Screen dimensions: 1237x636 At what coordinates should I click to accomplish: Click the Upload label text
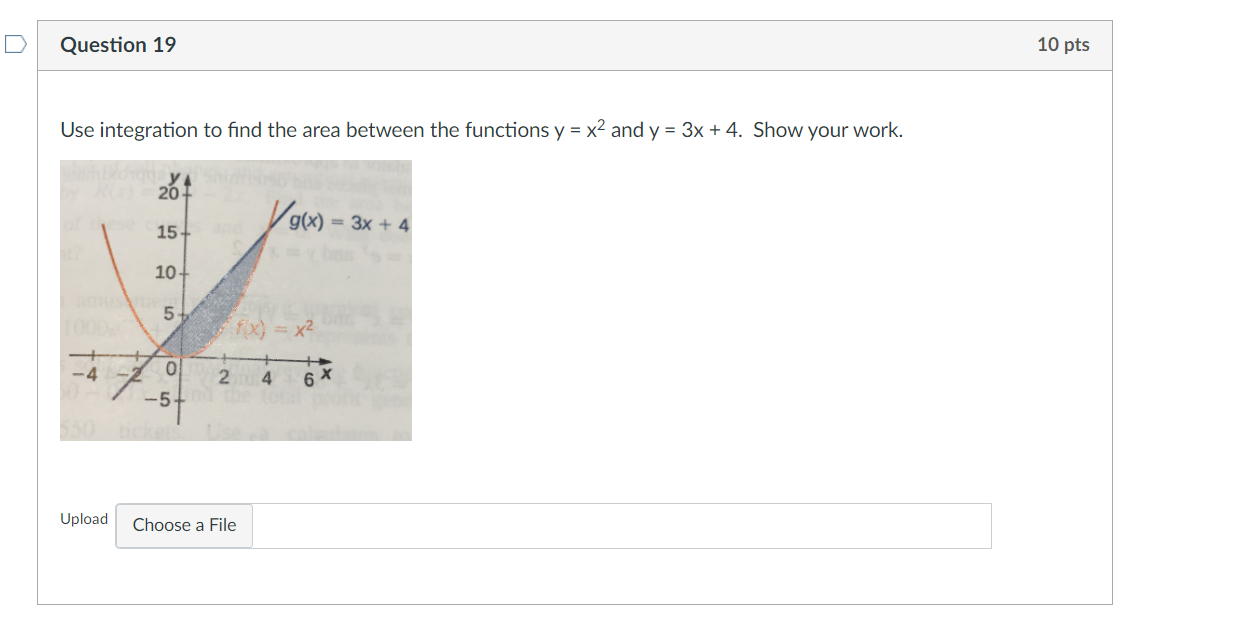pyautogui.click(x=84, y=518)
